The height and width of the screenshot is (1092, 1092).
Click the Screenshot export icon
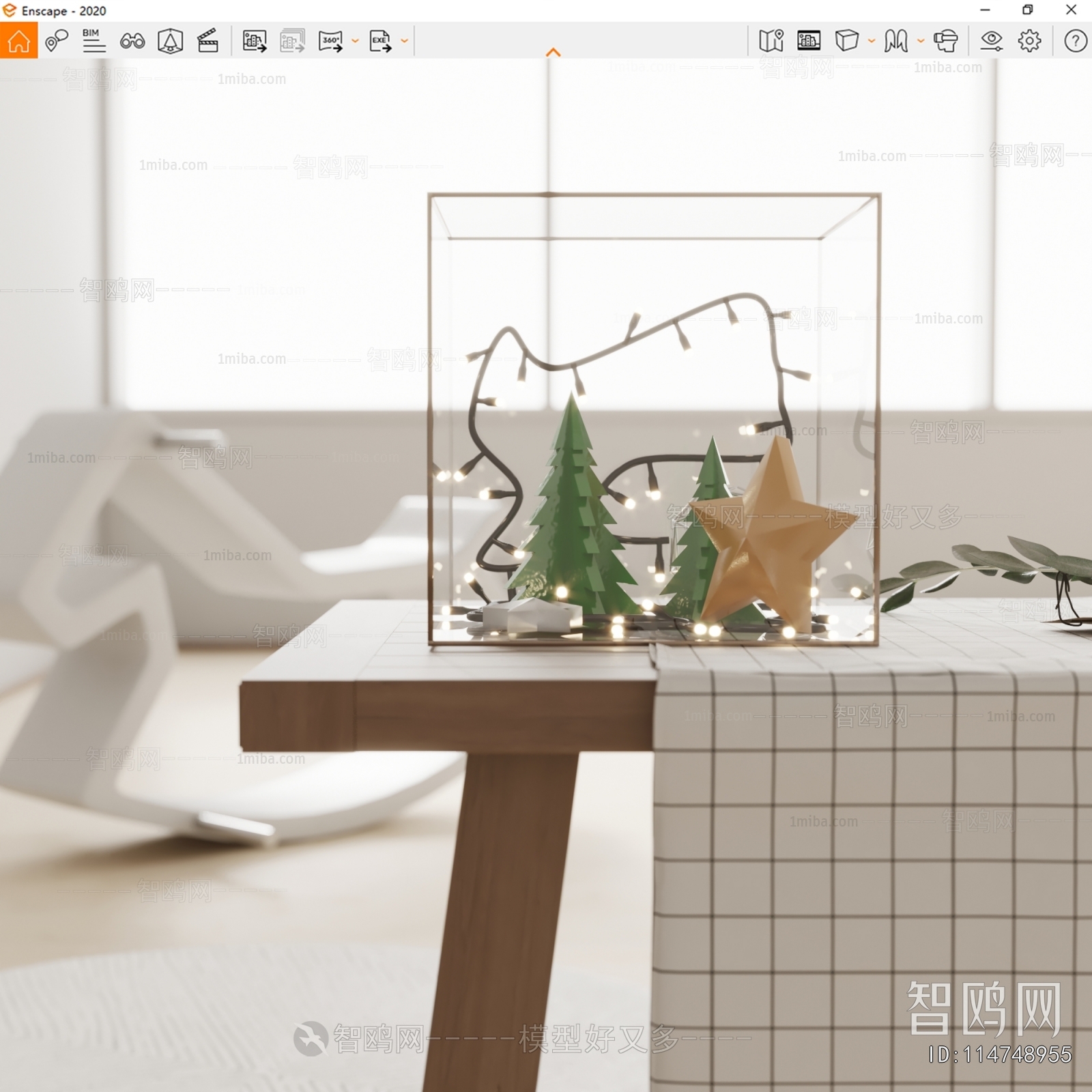(255, 41)
